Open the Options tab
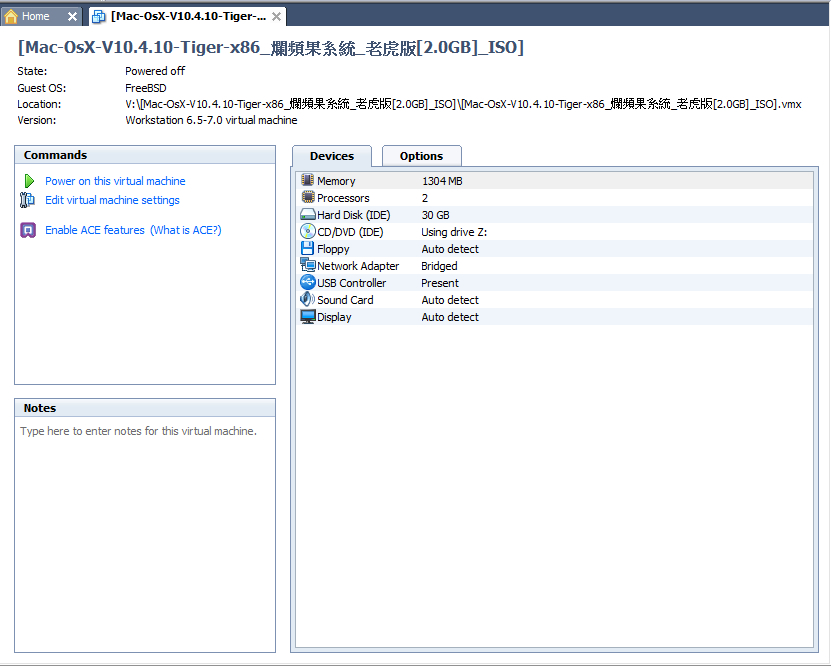831x666 pixels. (x=421, y=156)
